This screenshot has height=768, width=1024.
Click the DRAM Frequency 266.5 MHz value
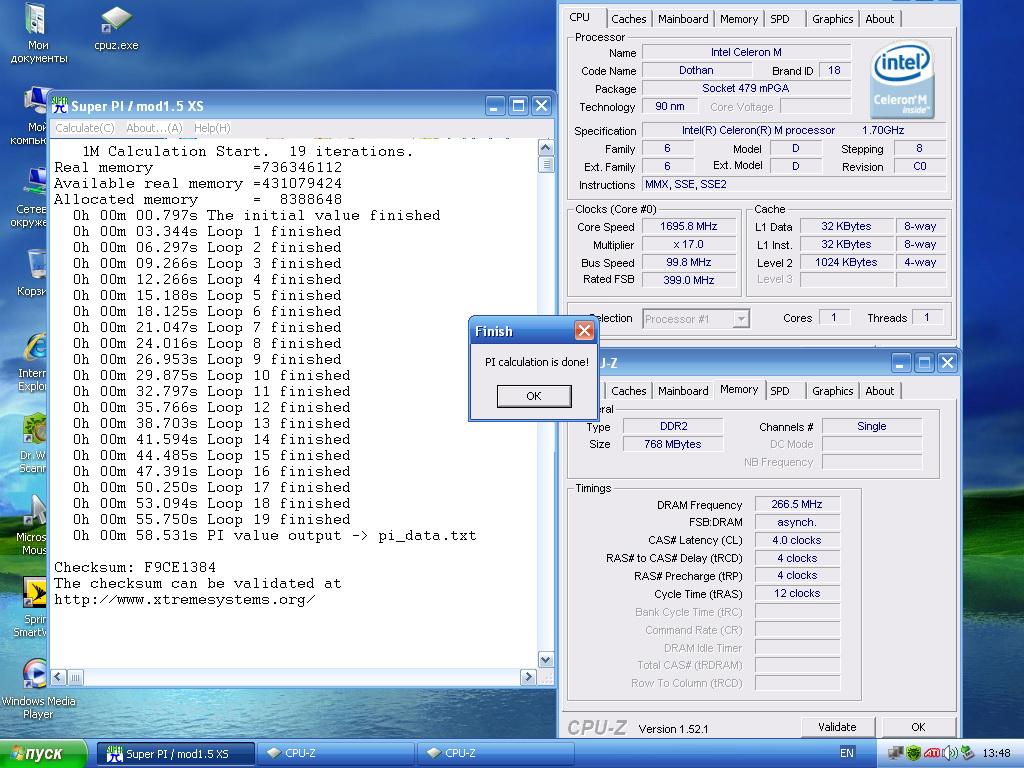797,504
